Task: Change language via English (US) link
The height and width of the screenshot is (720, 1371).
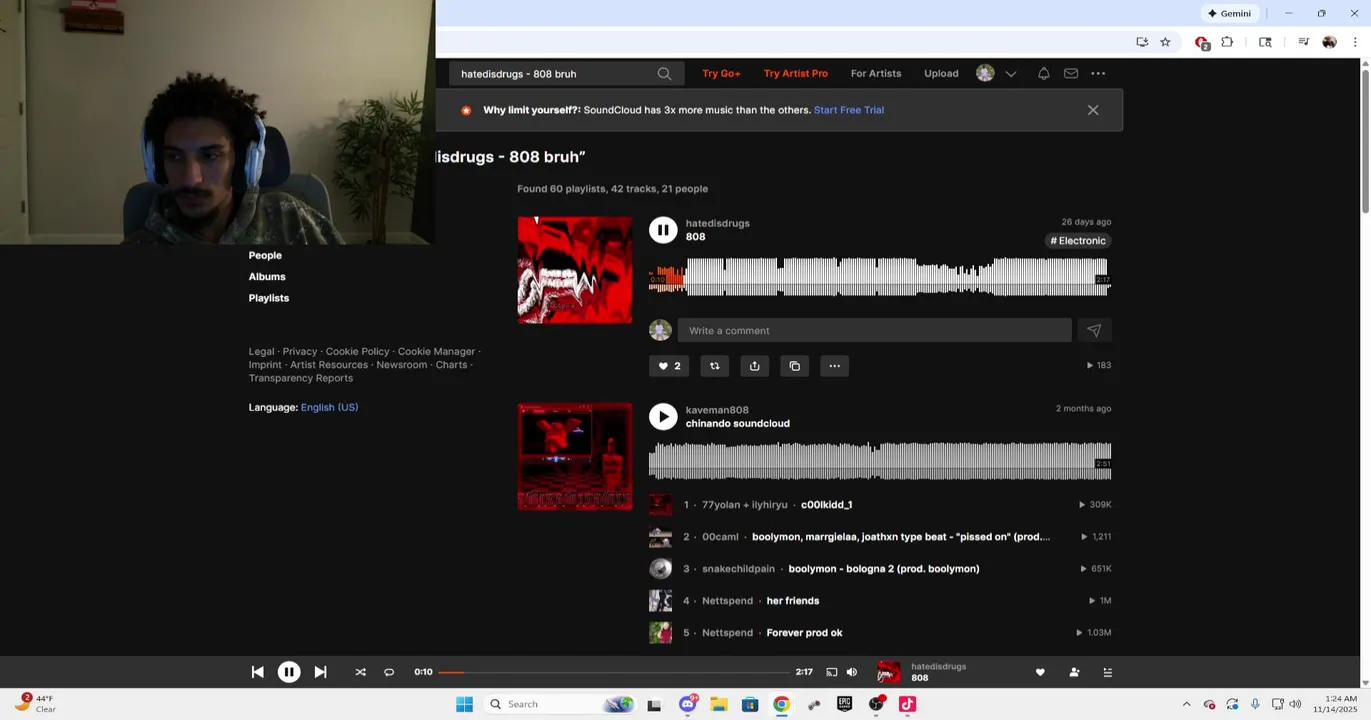Action: coord(329,408)
